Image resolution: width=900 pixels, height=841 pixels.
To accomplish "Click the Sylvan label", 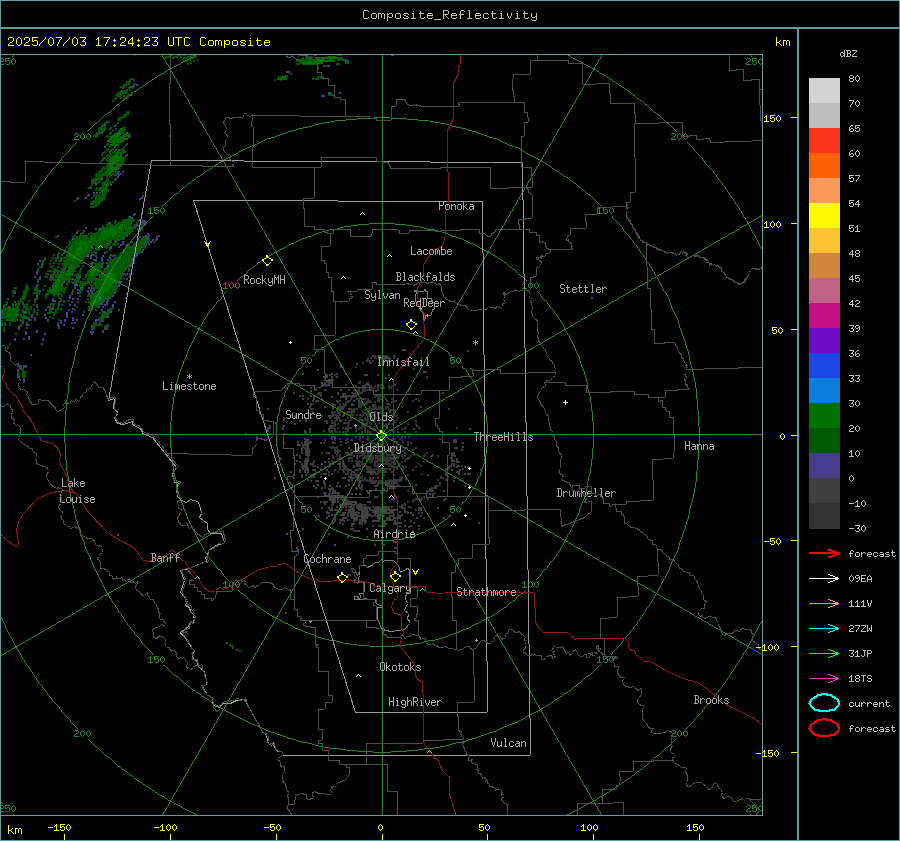I will [382, 295].
